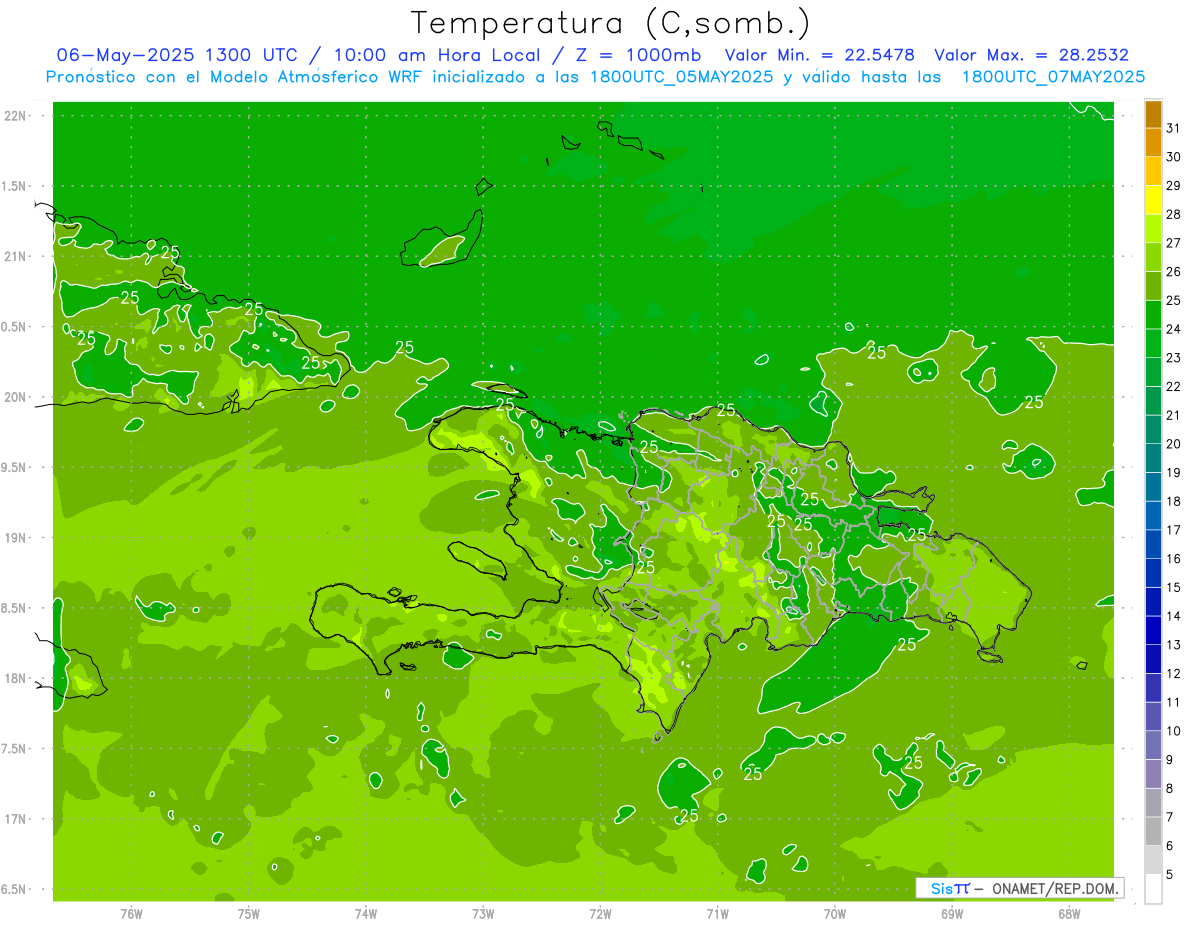Image resolution: width=1200 pixels, height=927 pixels.
Task: Select the dark orange legend swatch above 31
Action: tap(1153, 114)
